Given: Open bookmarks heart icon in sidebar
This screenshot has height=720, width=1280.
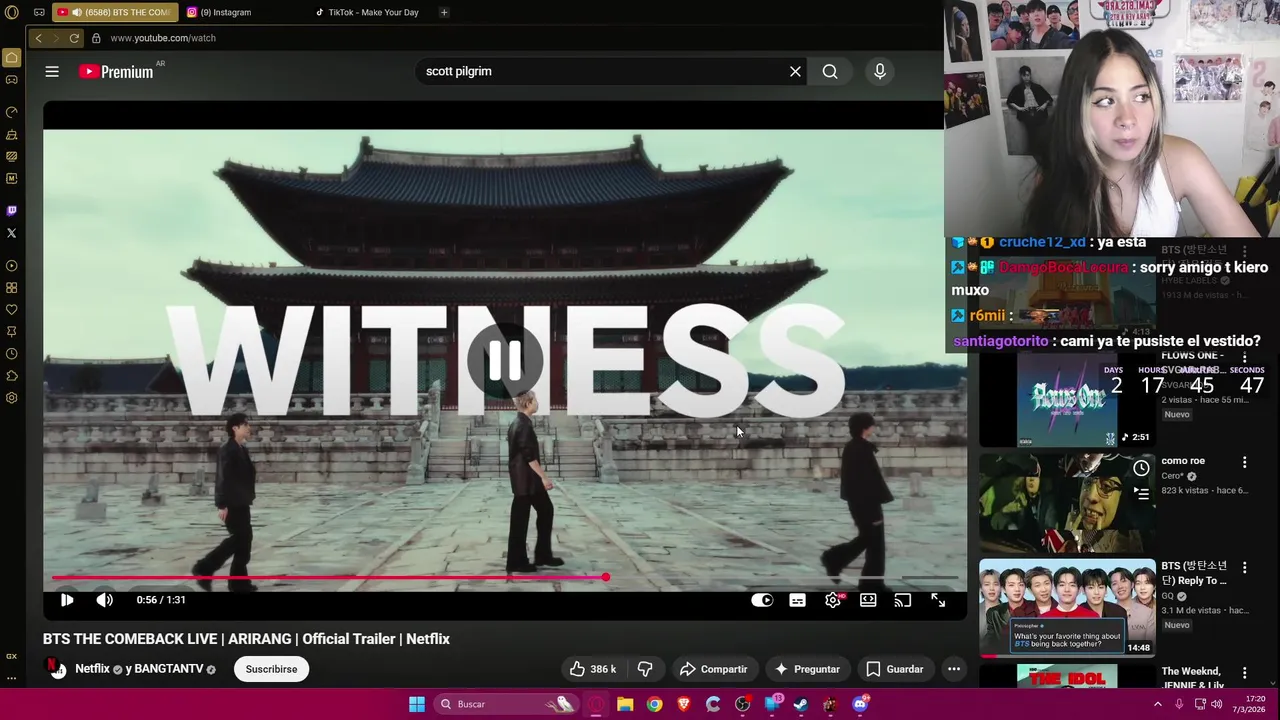Looking at the screenshot, I should (x=12, y=310).
